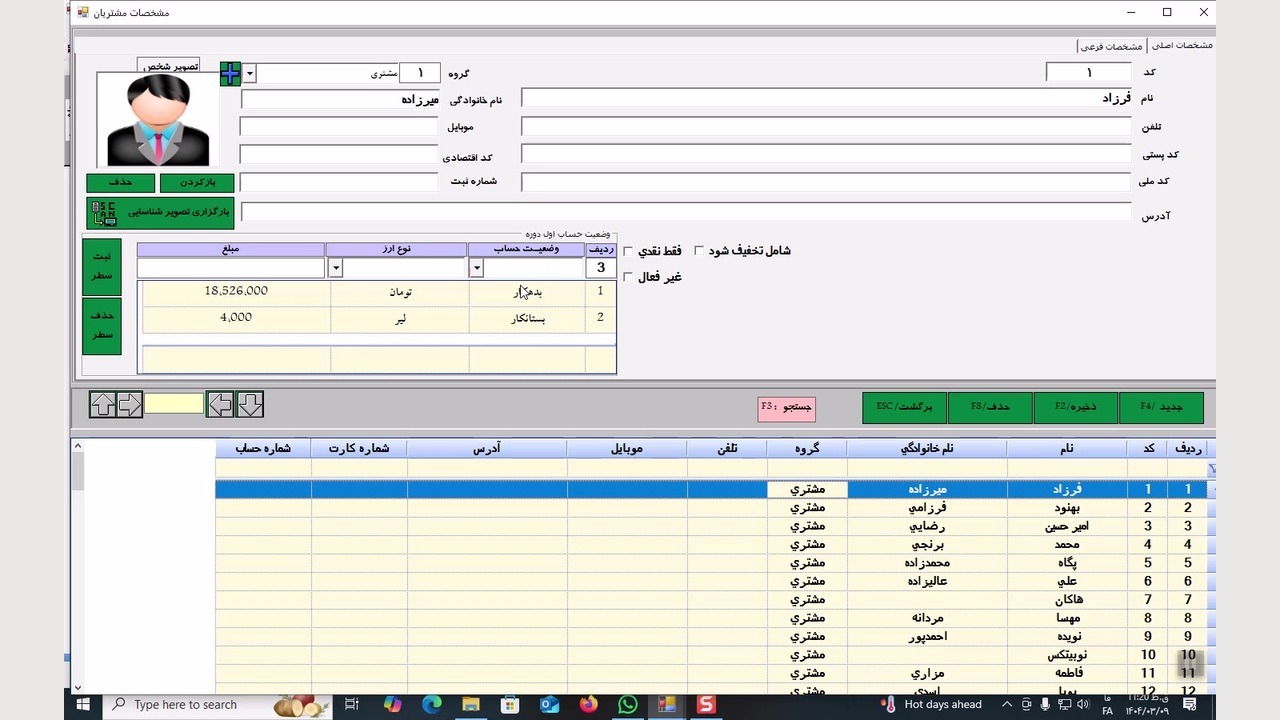Click the 'بازکردن' button under the photo
Screen dimensions: 1280x720
tap(197, 183)
